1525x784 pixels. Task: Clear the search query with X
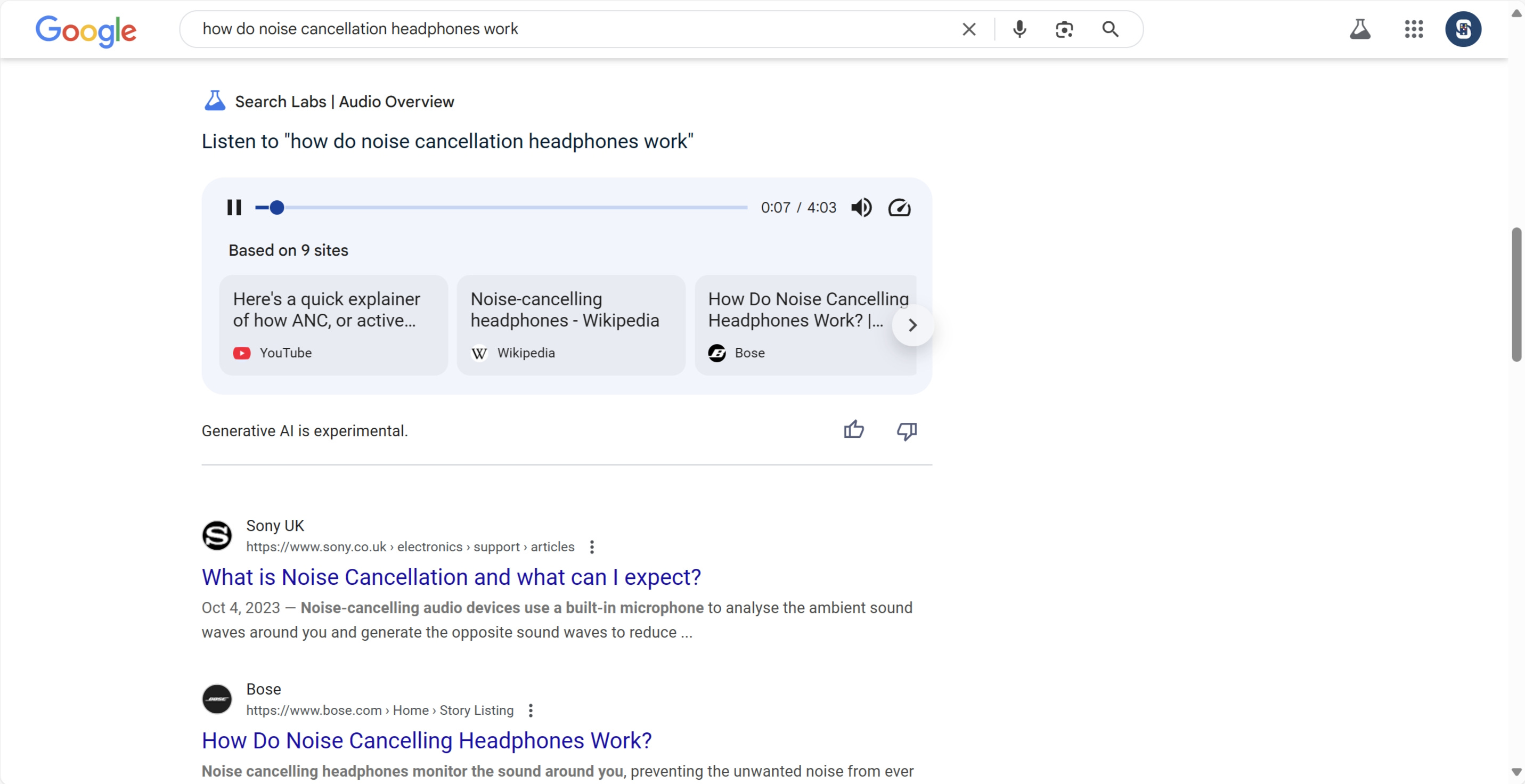969,29
